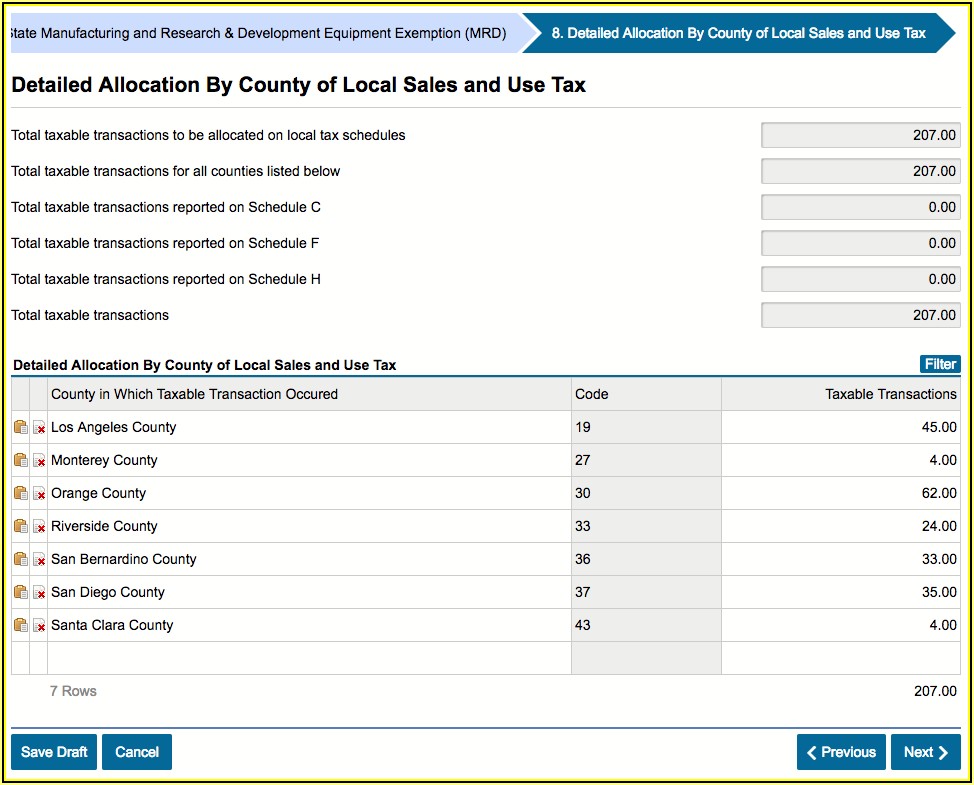Click the Save Draft button
Image resolution: width=974 pixels, height=785 pixels.
(x=54, y=752)
